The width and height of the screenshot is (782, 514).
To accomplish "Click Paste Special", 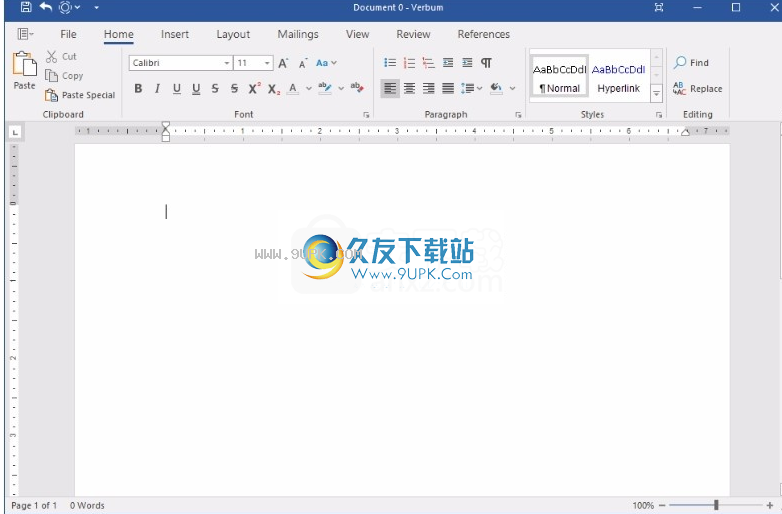I will coord(80,95).
